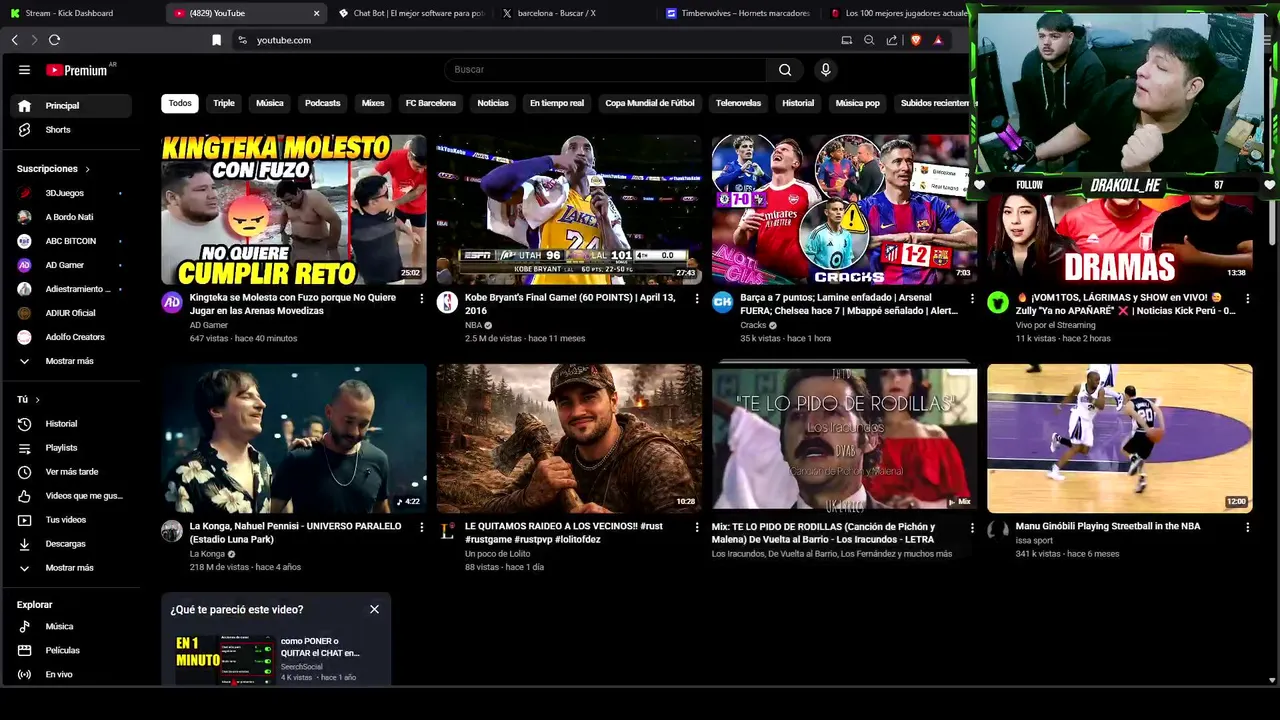Switch to barcelona - Buscar / X tab
Image resolution: width=1280 pixels, height=720 pixels.
(573, 13)
